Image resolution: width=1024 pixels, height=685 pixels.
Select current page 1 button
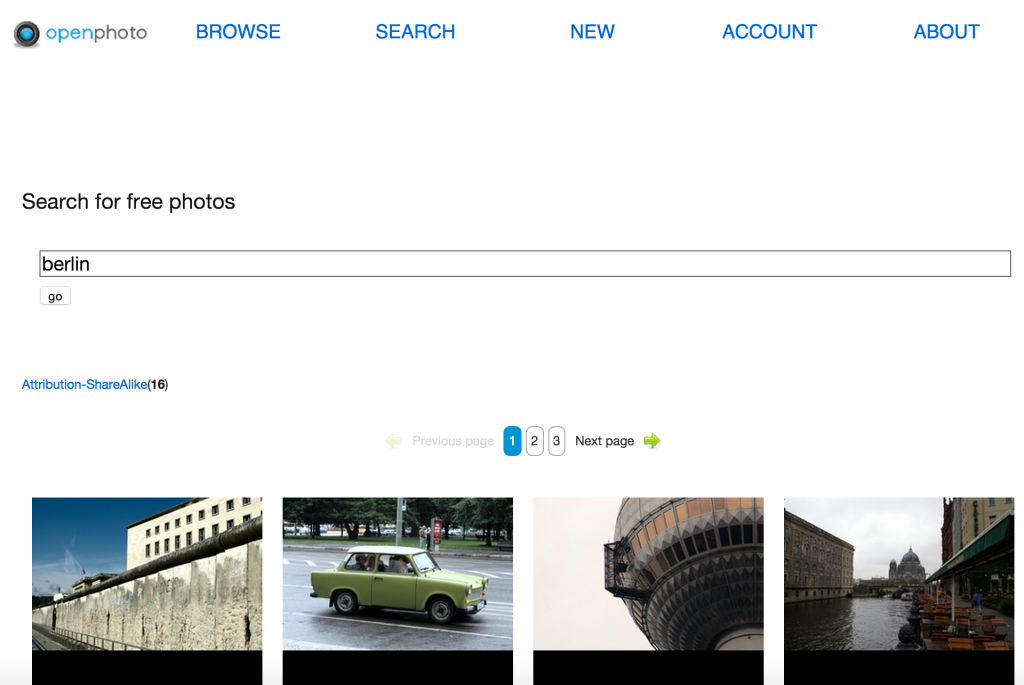pyautogui.click(x=512, y=441)
